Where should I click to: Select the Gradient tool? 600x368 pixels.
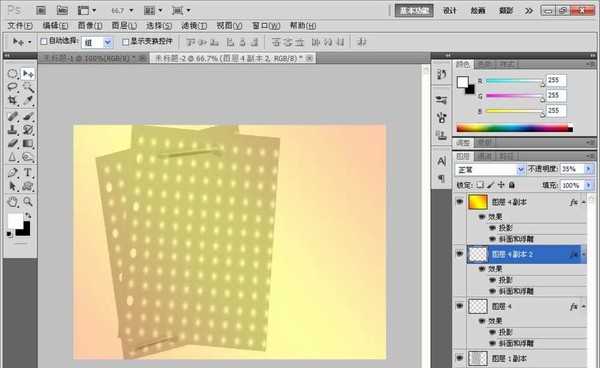(x=28, y=143)
